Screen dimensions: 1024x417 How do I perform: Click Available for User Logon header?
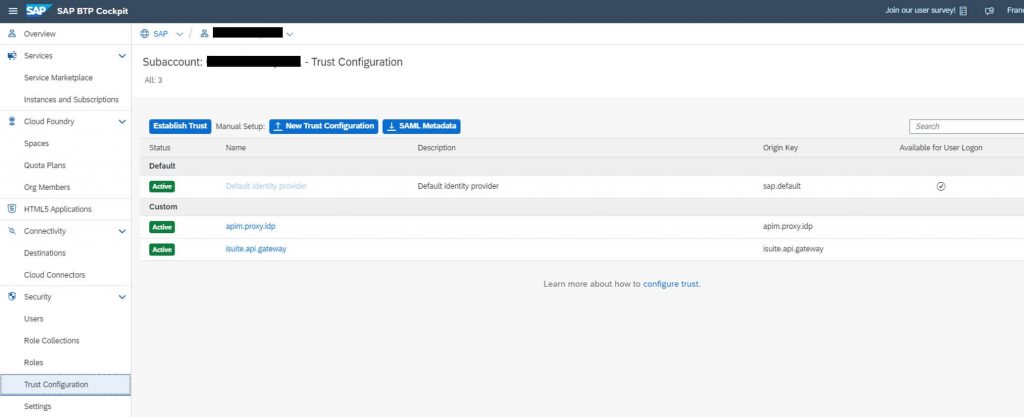tap(941, 148)
